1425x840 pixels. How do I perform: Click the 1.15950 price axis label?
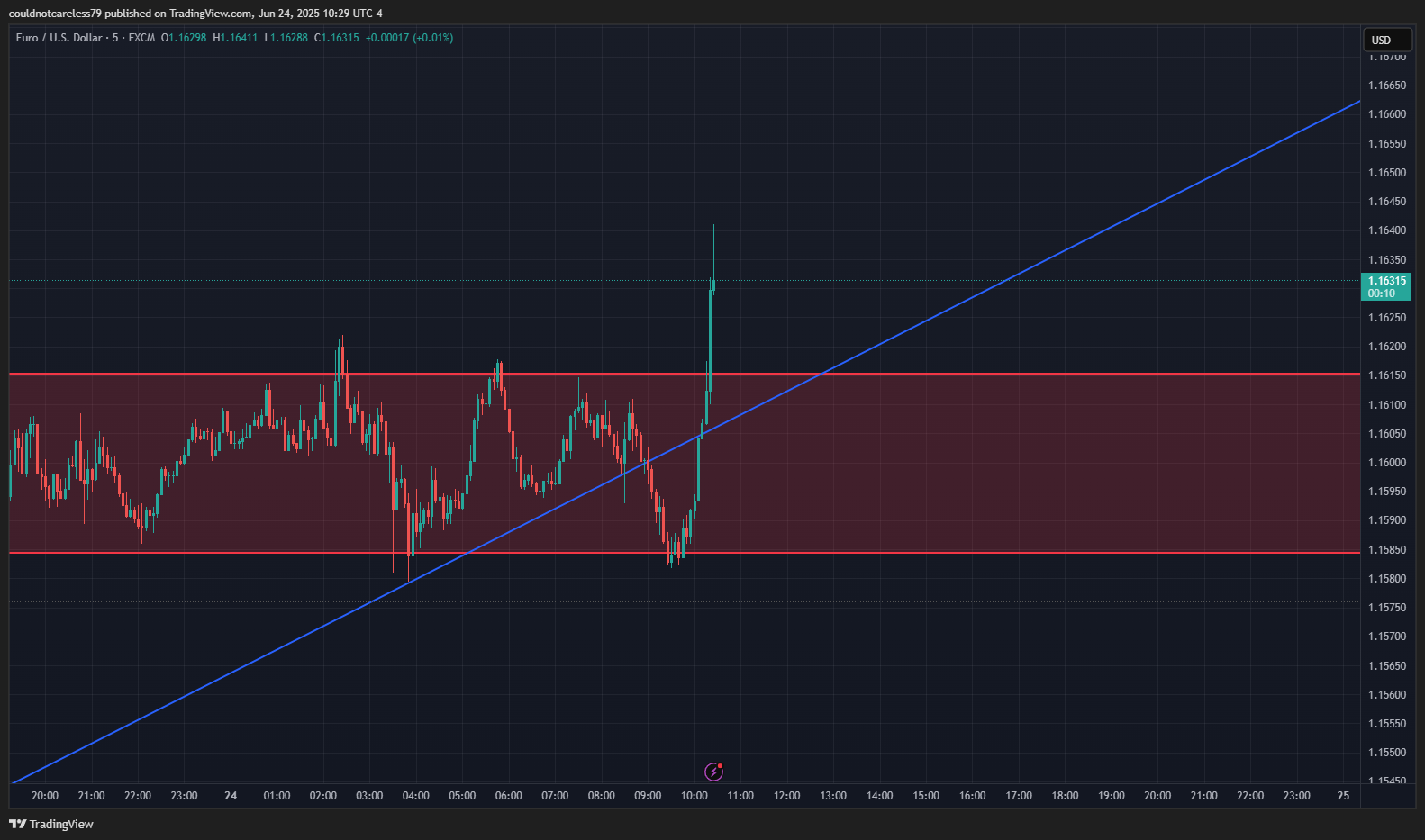[x=1386, y=492]
